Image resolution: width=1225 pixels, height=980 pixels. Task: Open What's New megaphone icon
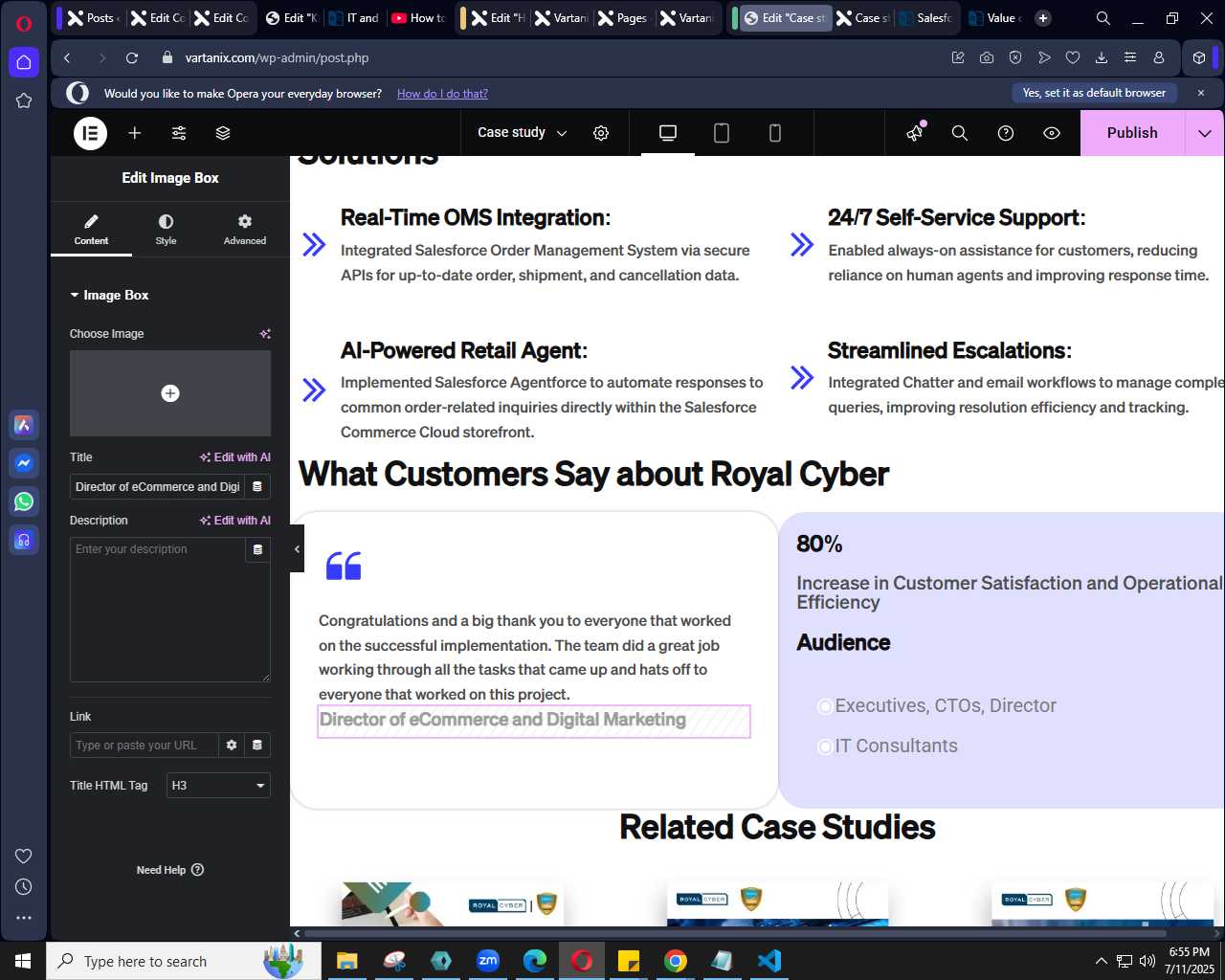pos(915,133)
